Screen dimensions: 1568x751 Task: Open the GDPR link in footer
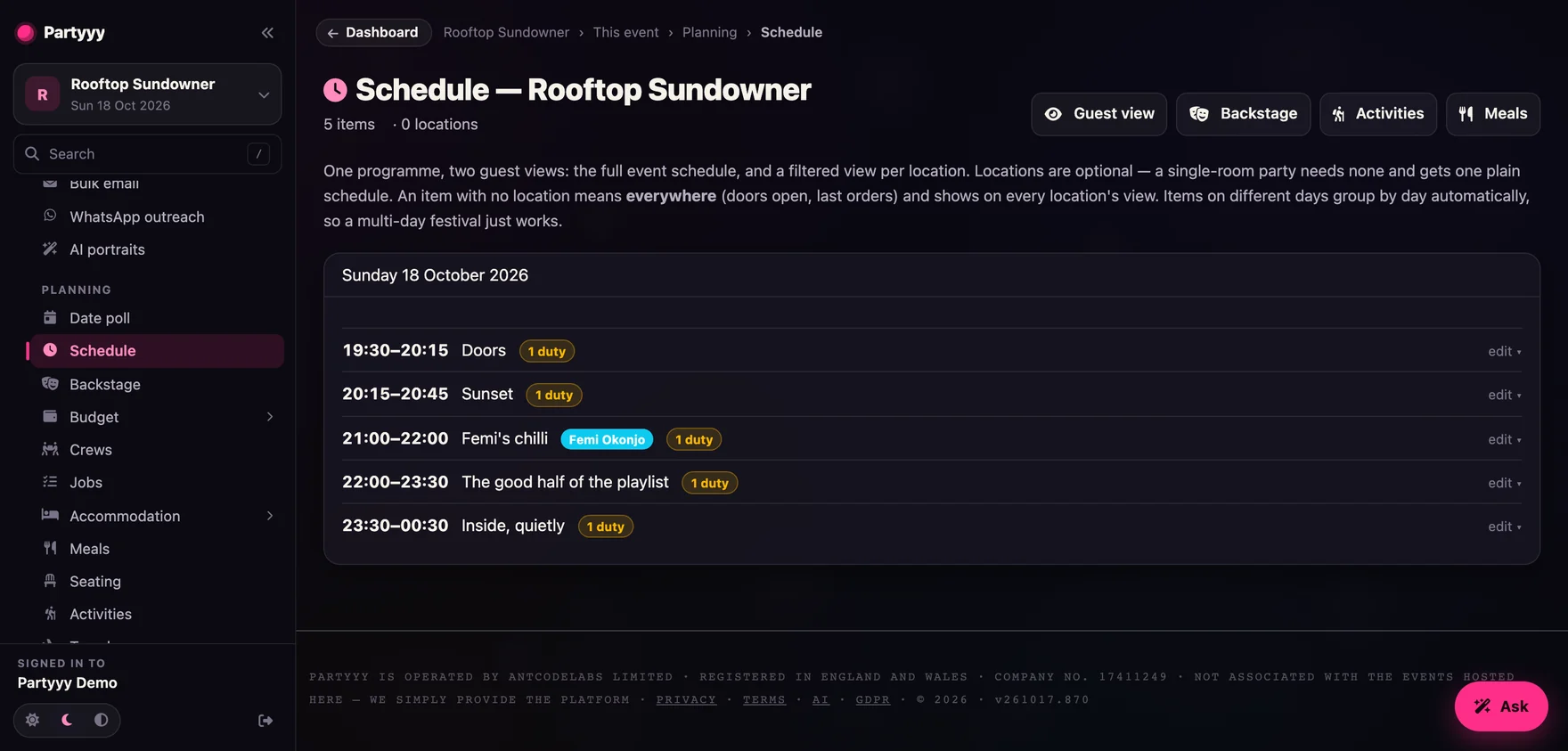tap(873, 700)
